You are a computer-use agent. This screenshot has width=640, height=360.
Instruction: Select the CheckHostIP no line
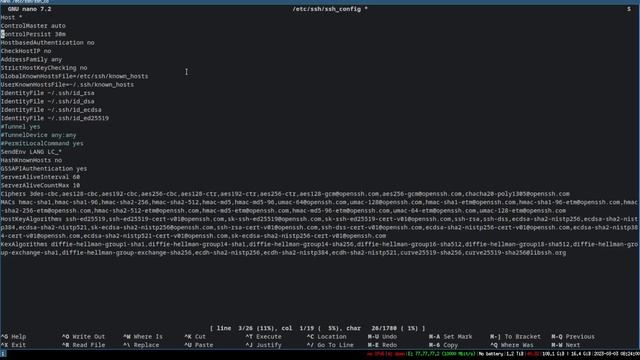pyautogui.click(x=26, y=51)
